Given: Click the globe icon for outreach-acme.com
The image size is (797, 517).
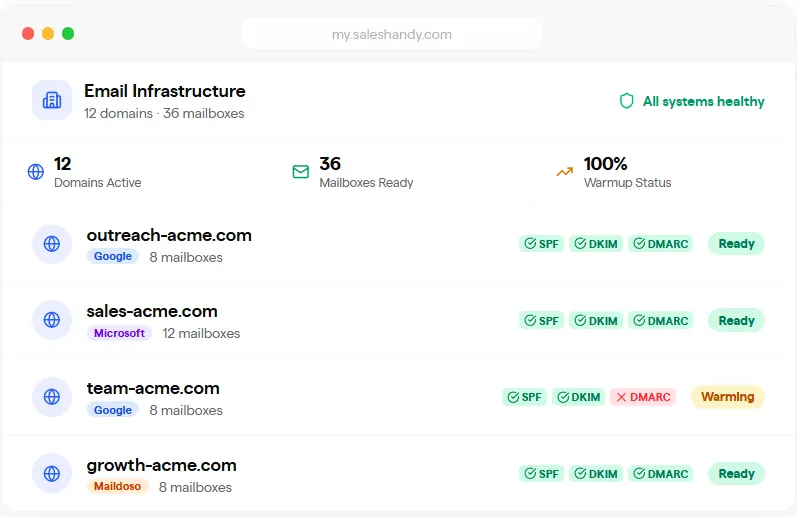Looking at the screenshot, I should point(52,244).
